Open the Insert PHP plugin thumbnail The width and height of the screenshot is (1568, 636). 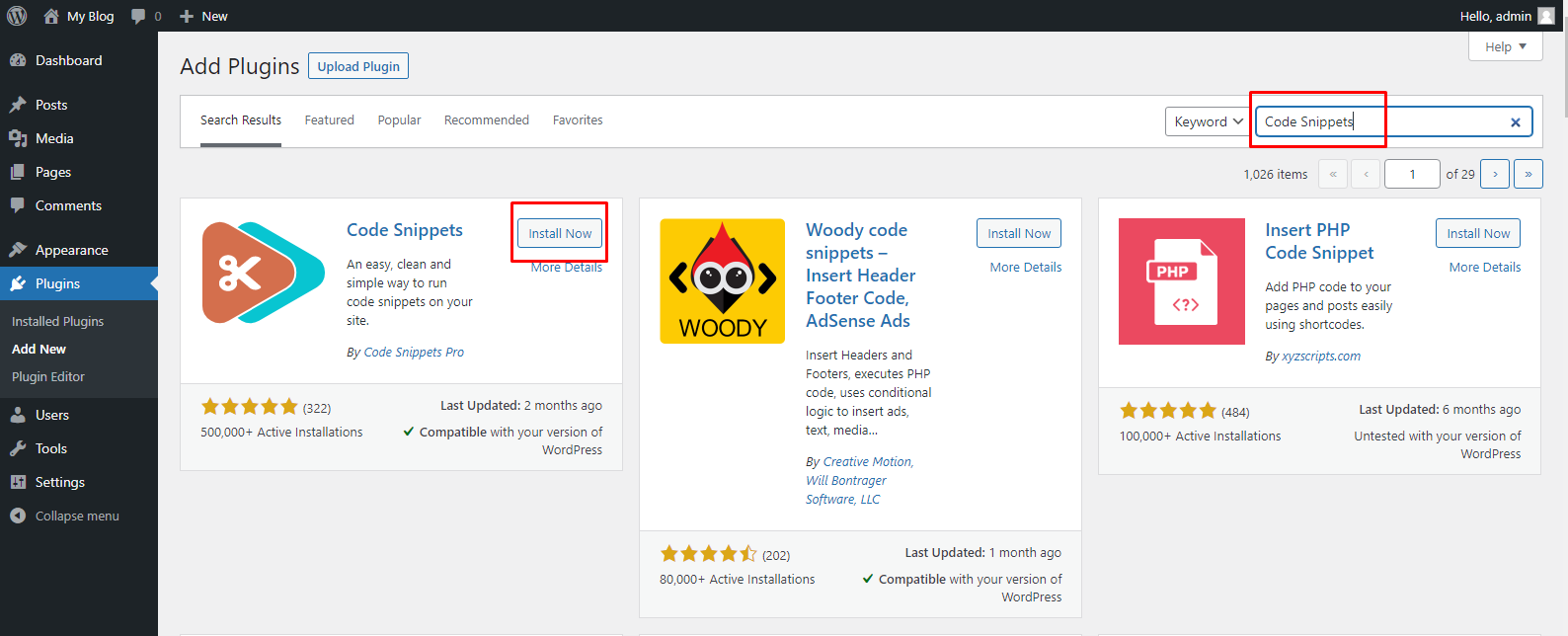tap(1182, 281)
